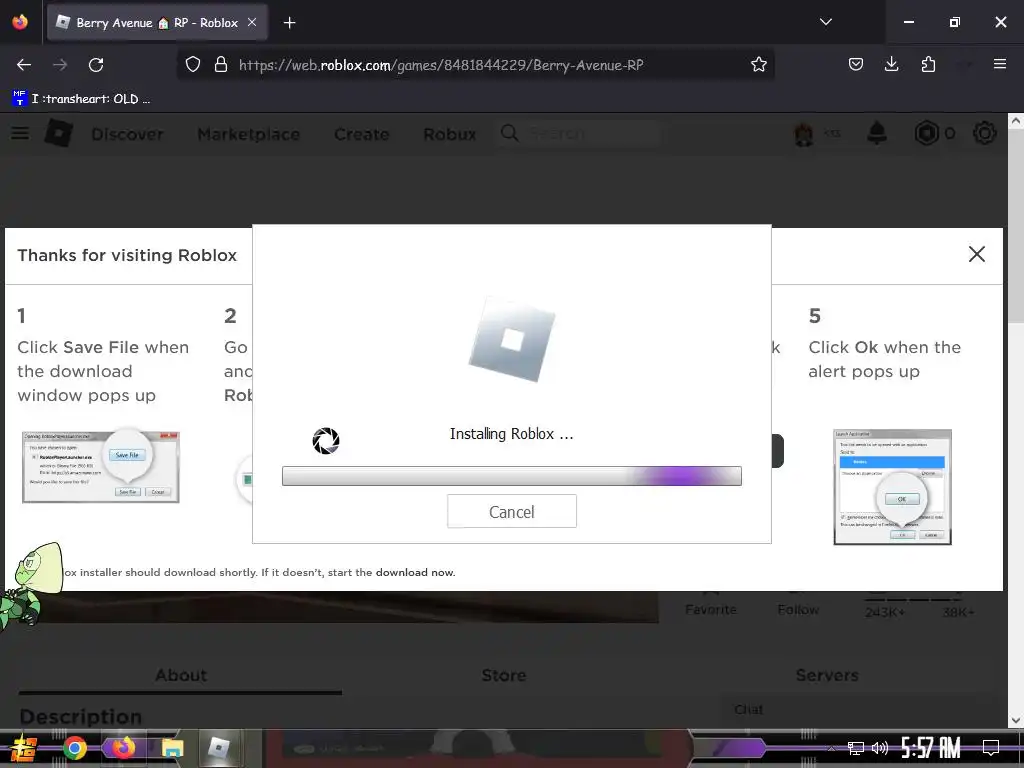Click the download now link
Screen dimensions: 1024x768
point(415,572)
